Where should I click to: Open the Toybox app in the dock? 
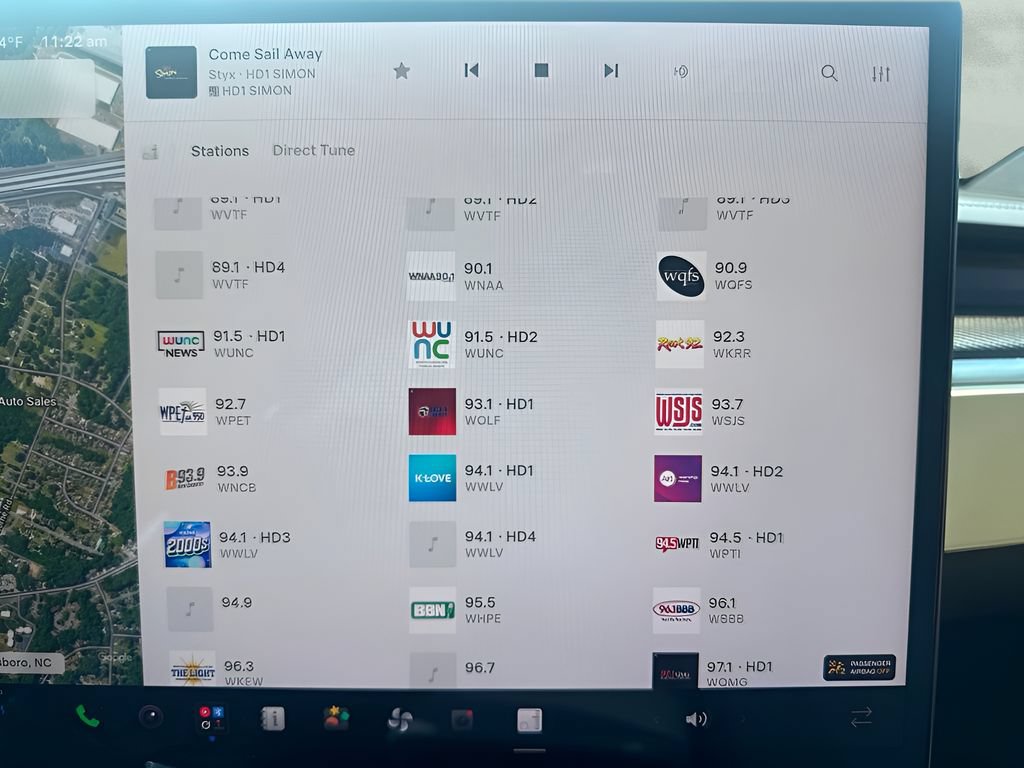(336, 718)
